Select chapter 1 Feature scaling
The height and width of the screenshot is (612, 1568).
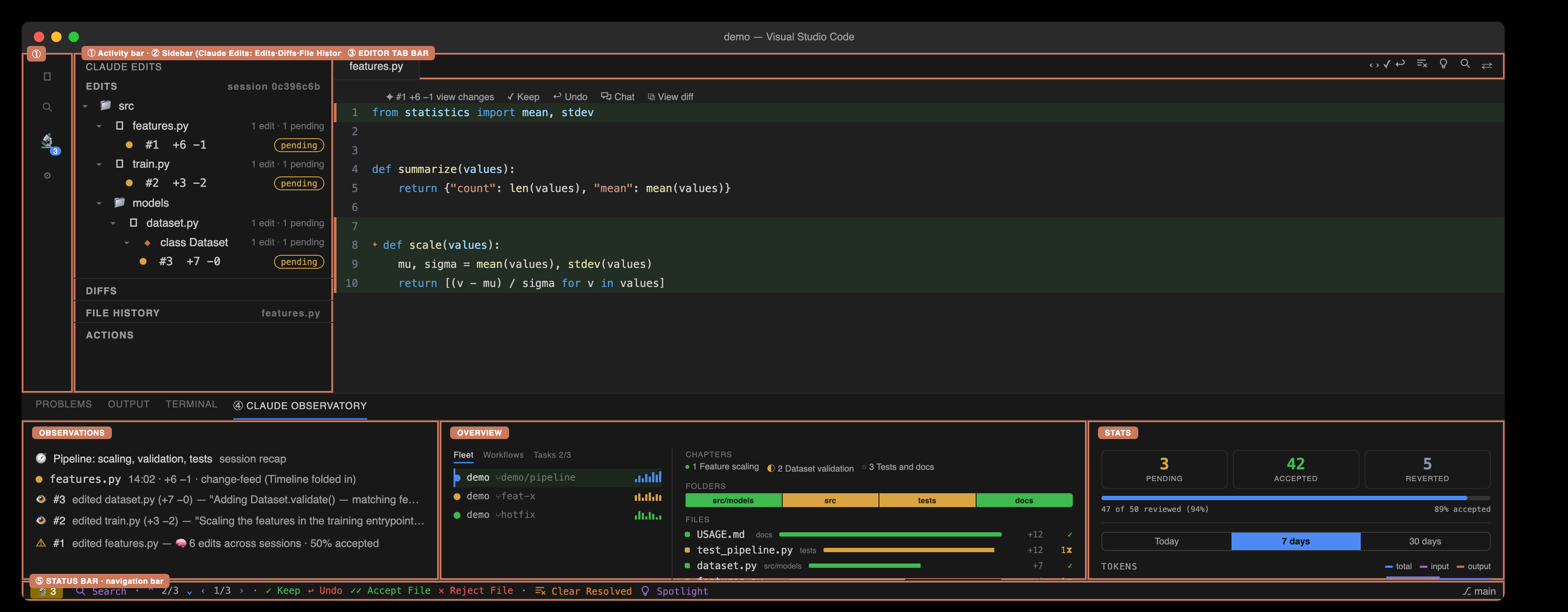pyautogui.click(x=722, y=467)
